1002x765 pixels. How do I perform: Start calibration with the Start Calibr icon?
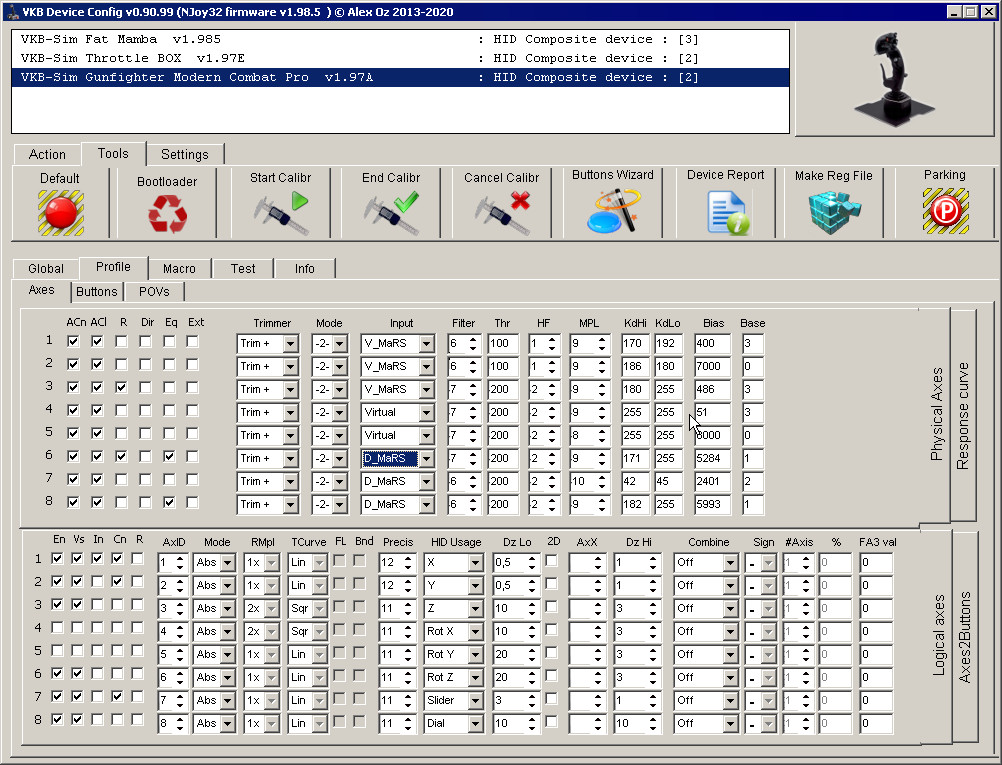tap(281, 212)
